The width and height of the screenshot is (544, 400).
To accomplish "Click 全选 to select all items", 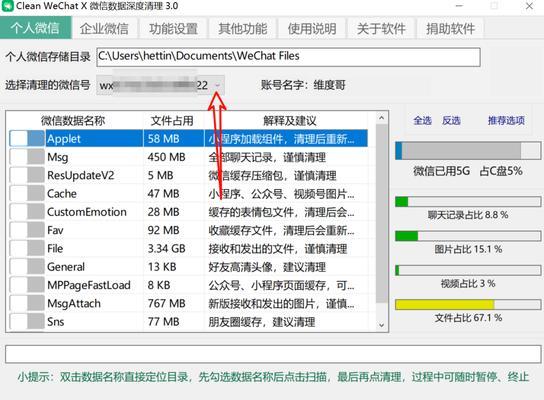I will [422, 121].
